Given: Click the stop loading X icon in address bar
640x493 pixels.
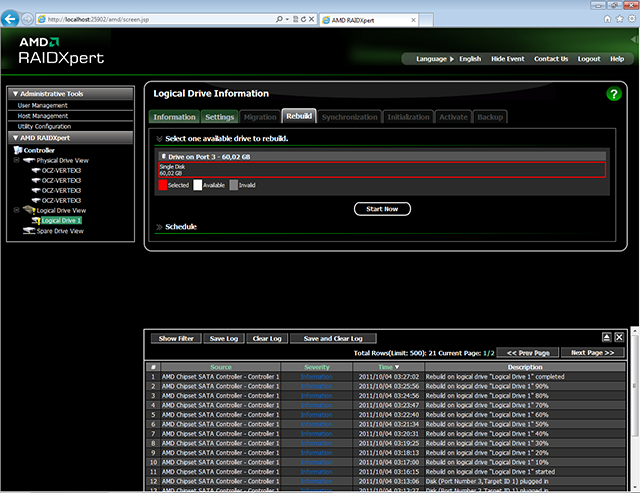Looking at the screenshot, I should tap(311, 19).
